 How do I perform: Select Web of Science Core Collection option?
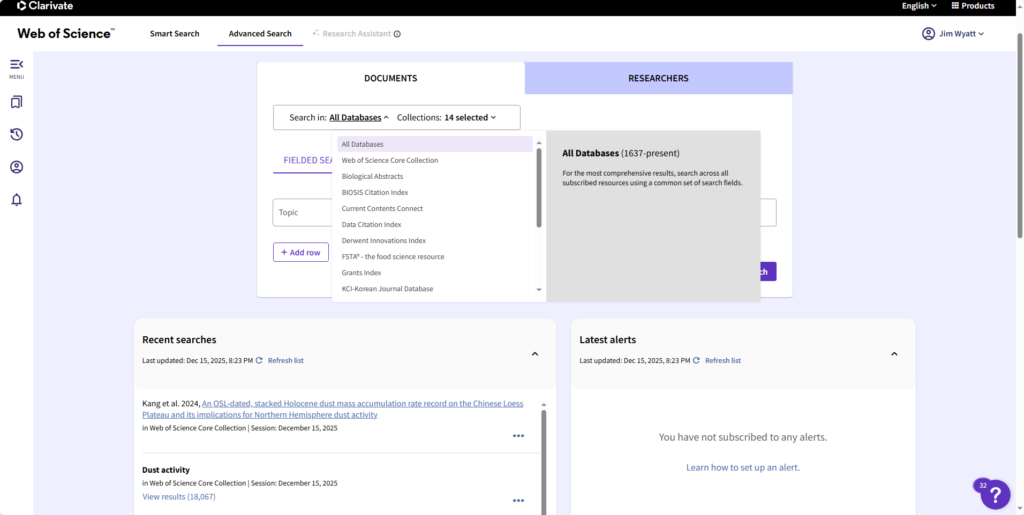click(390, 160)
